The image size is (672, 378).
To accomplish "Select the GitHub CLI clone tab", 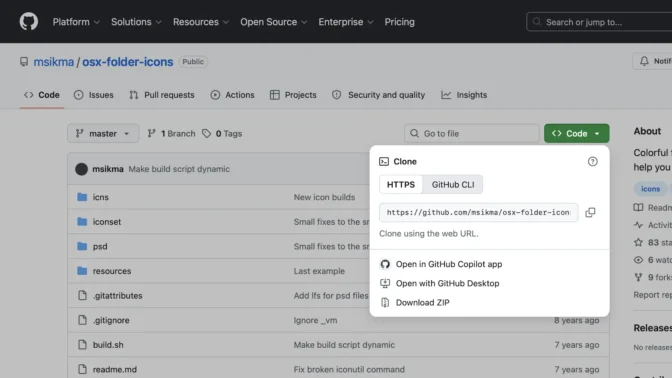I will click(x=453, y=185).
